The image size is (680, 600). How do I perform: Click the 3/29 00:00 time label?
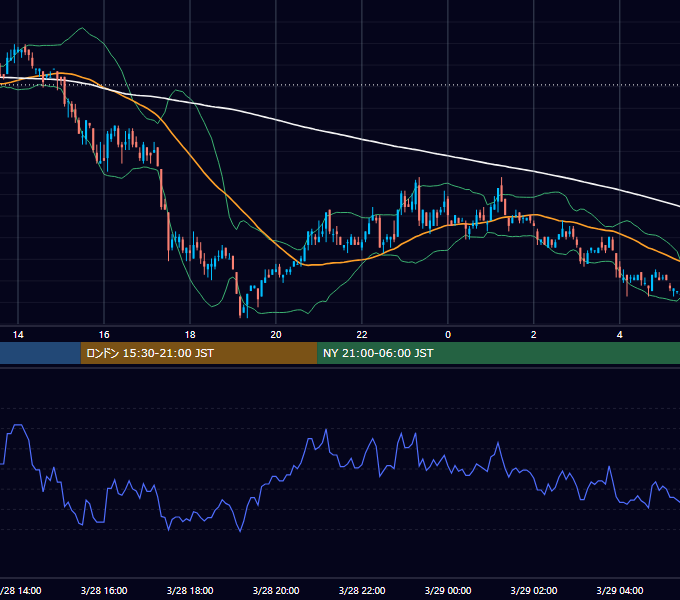448,590
